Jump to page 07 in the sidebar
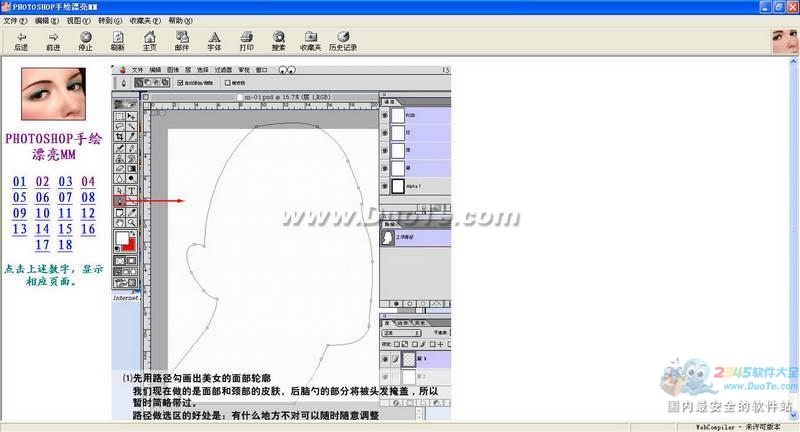800x432 pixels. click(x=65, y=197)
